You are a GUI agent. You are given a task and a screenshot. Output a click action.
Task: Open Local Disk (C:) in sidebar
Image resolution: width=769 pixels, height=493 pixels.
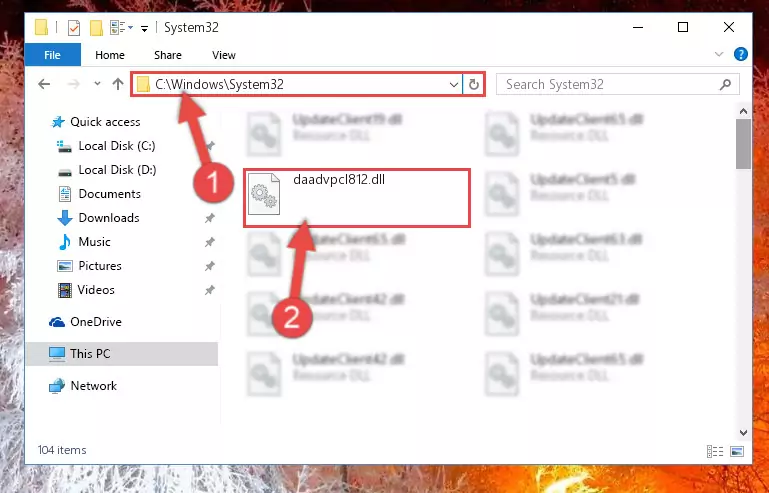(117, 146)
